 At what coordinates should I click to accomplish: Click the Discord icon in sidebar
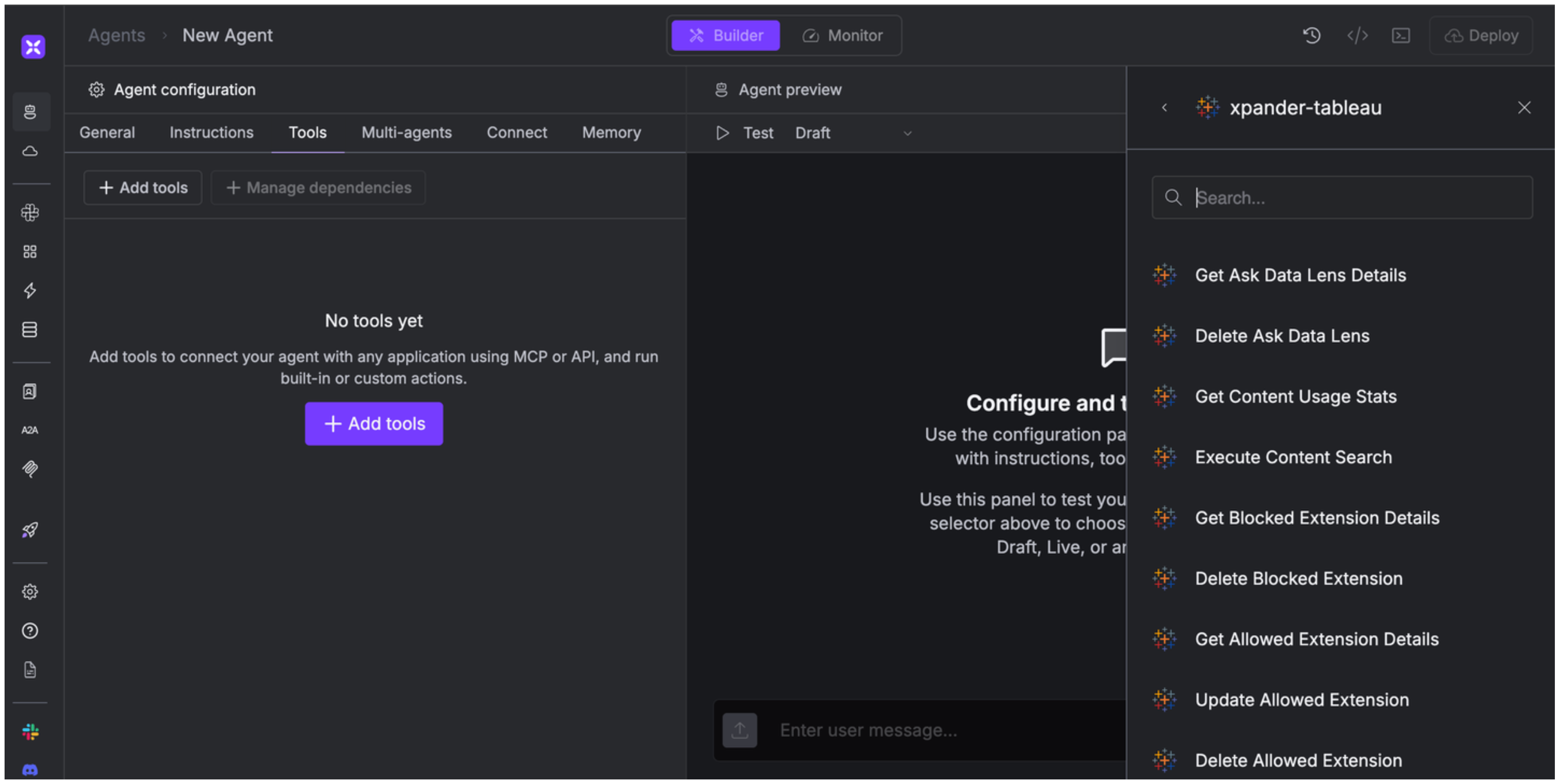(30, 769)
